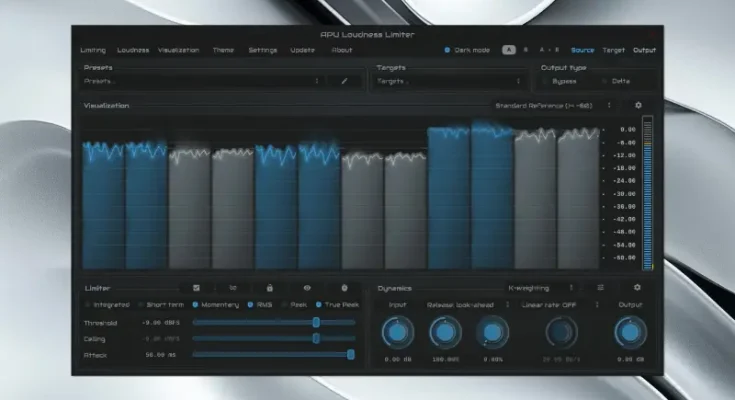Click the lock icon in Limiter panel
Image resolution: width=735 pixels, height=400 pixels.
(x=269, y=287)
